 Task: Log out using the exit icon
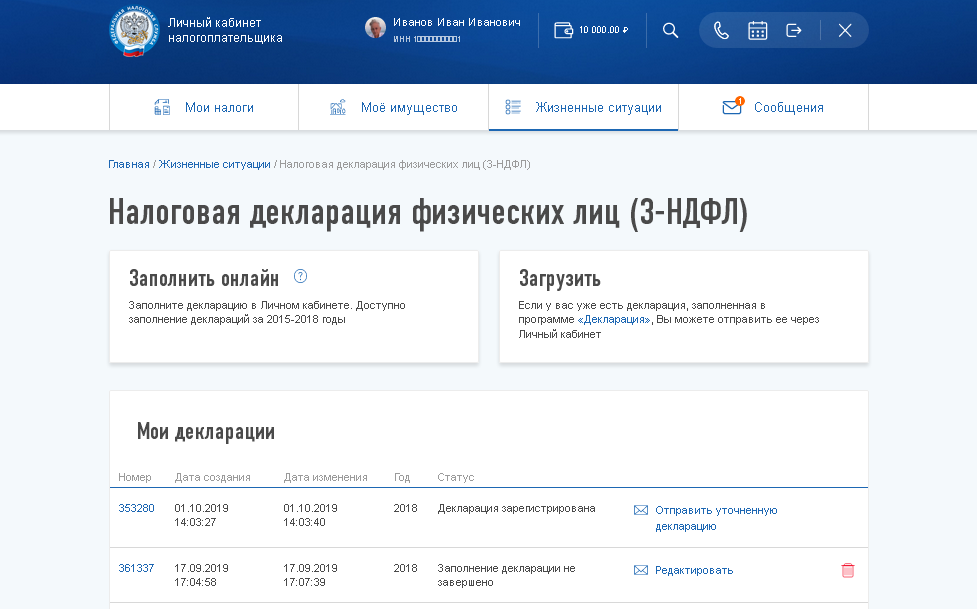[x=793, y=30]
